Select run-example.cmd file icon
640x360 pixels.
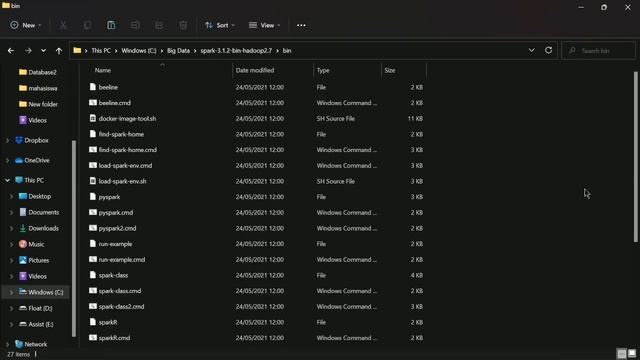tap(93, 260)
